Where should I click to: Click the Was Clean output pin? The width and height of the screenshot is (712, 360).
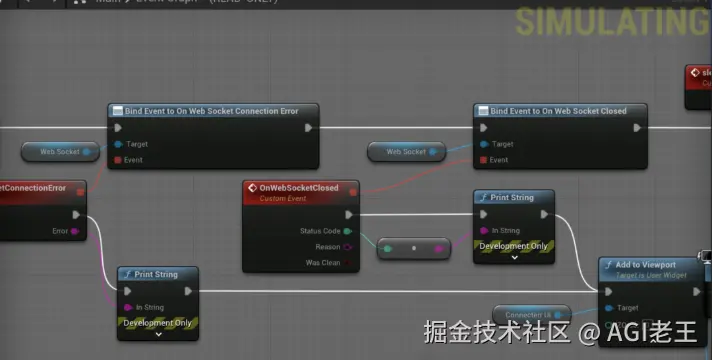347,262
